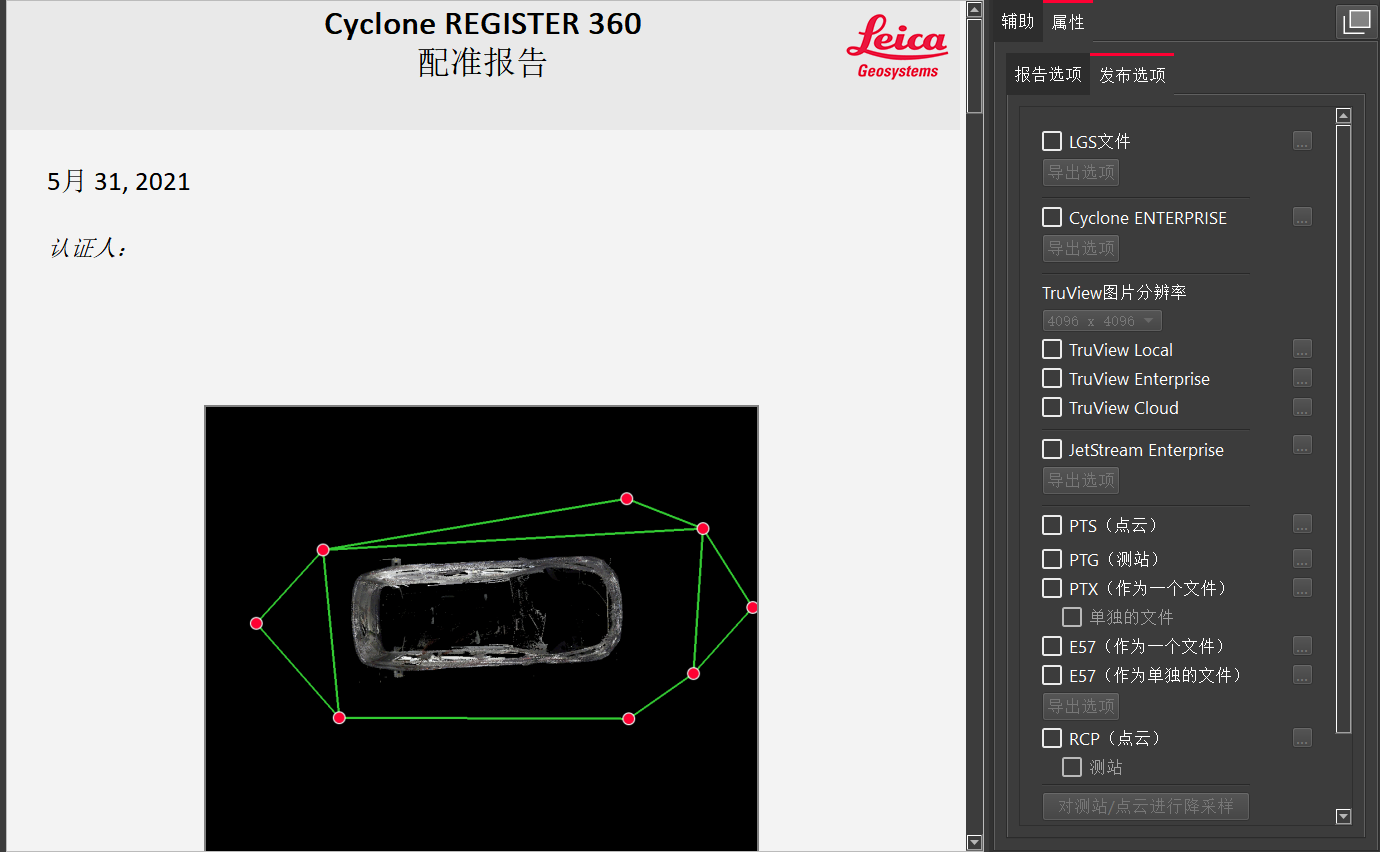Click the report scrollbar up arrow
The height and width of the screenshot is (852, 1380).
click(x=974, y=9)
